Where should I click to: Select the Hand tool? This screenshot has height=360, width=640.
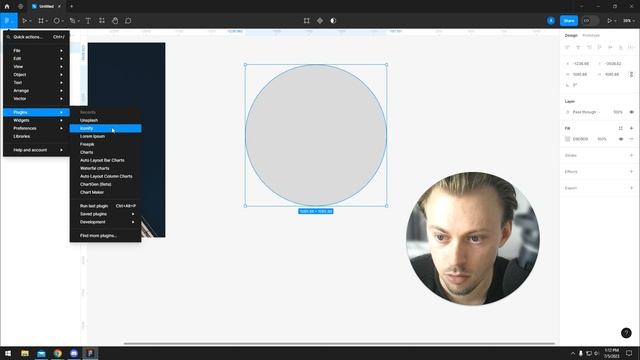(x=115, y=20)
